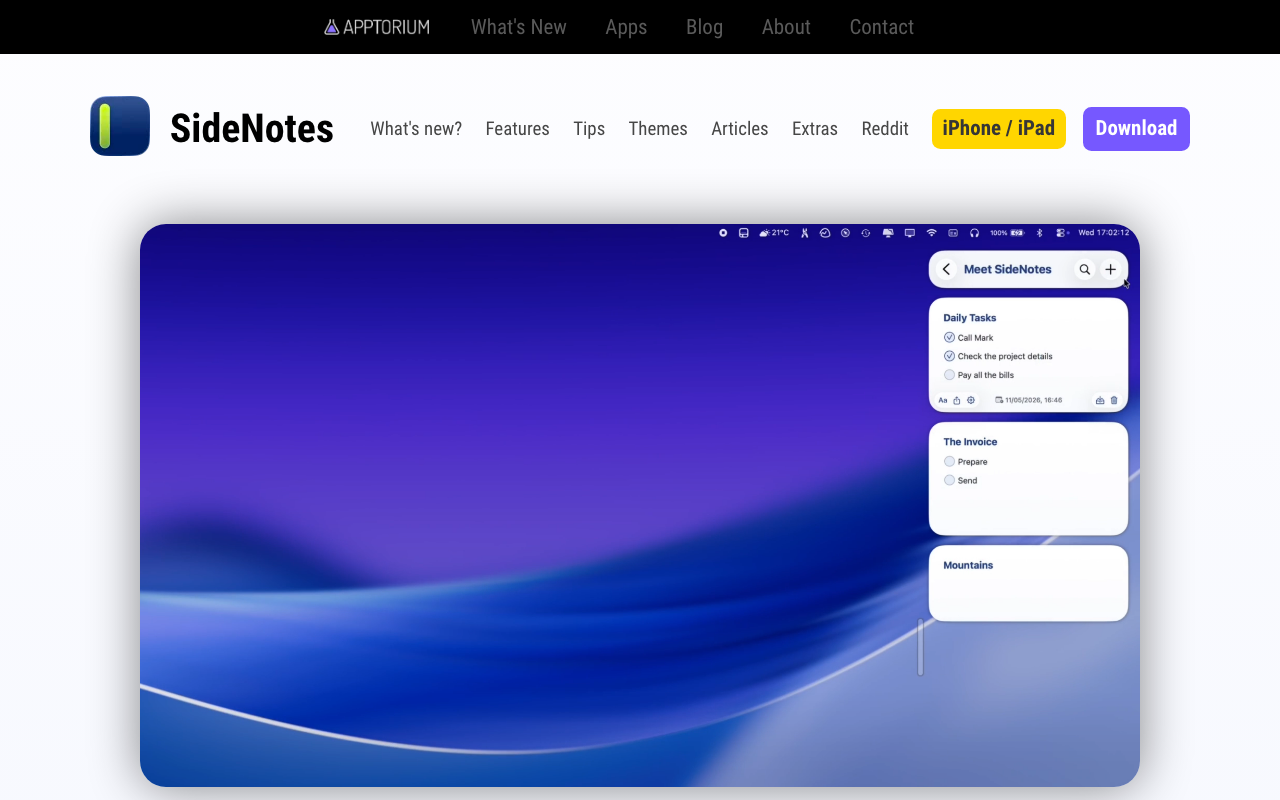Open About in top navigation
Screen dimensions: 1280x800
click(786, 27)
